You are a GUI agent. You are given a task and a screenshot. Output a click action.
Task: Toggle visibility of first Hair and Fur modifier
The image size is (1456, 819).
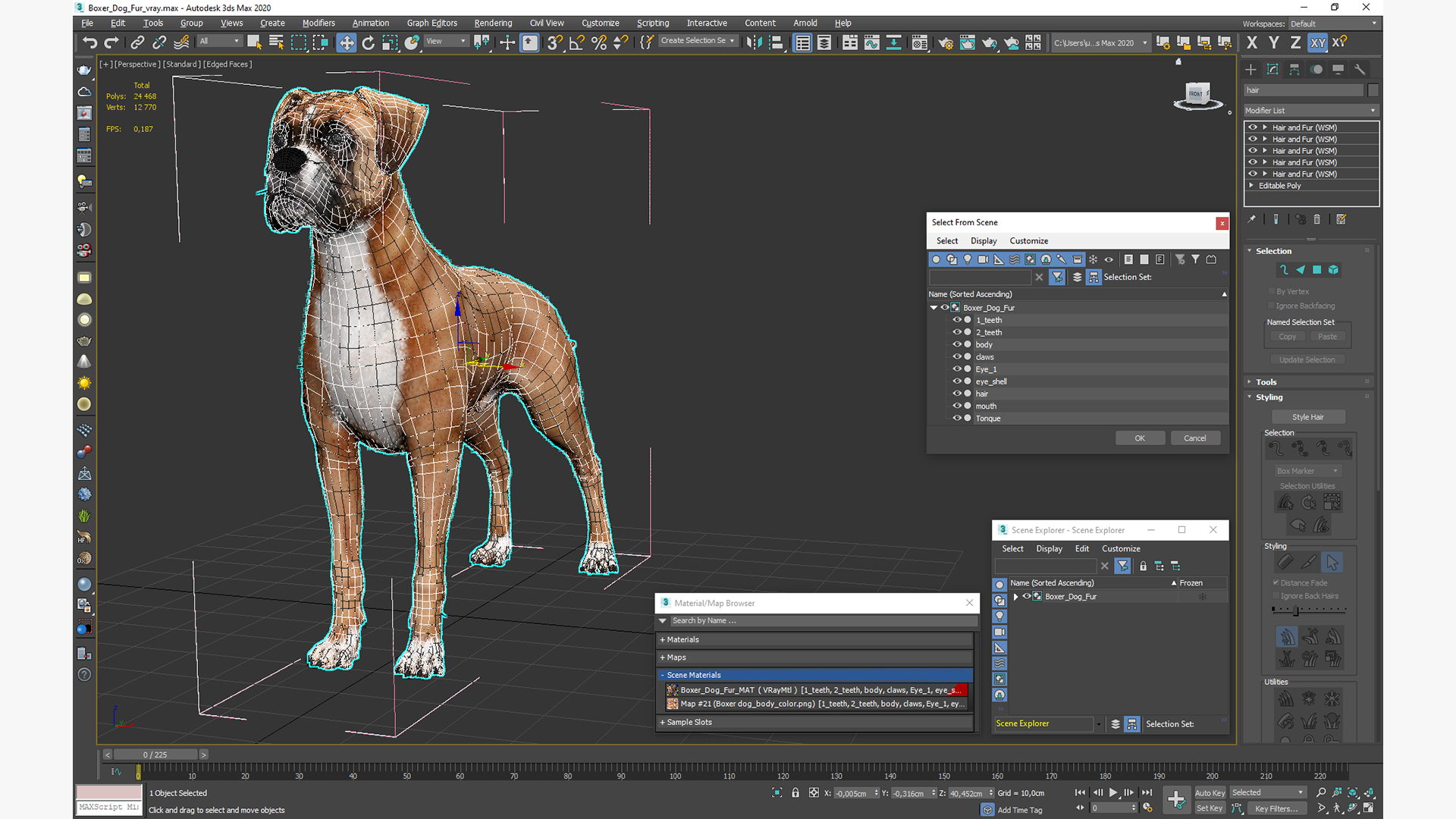click(1253, 127)
